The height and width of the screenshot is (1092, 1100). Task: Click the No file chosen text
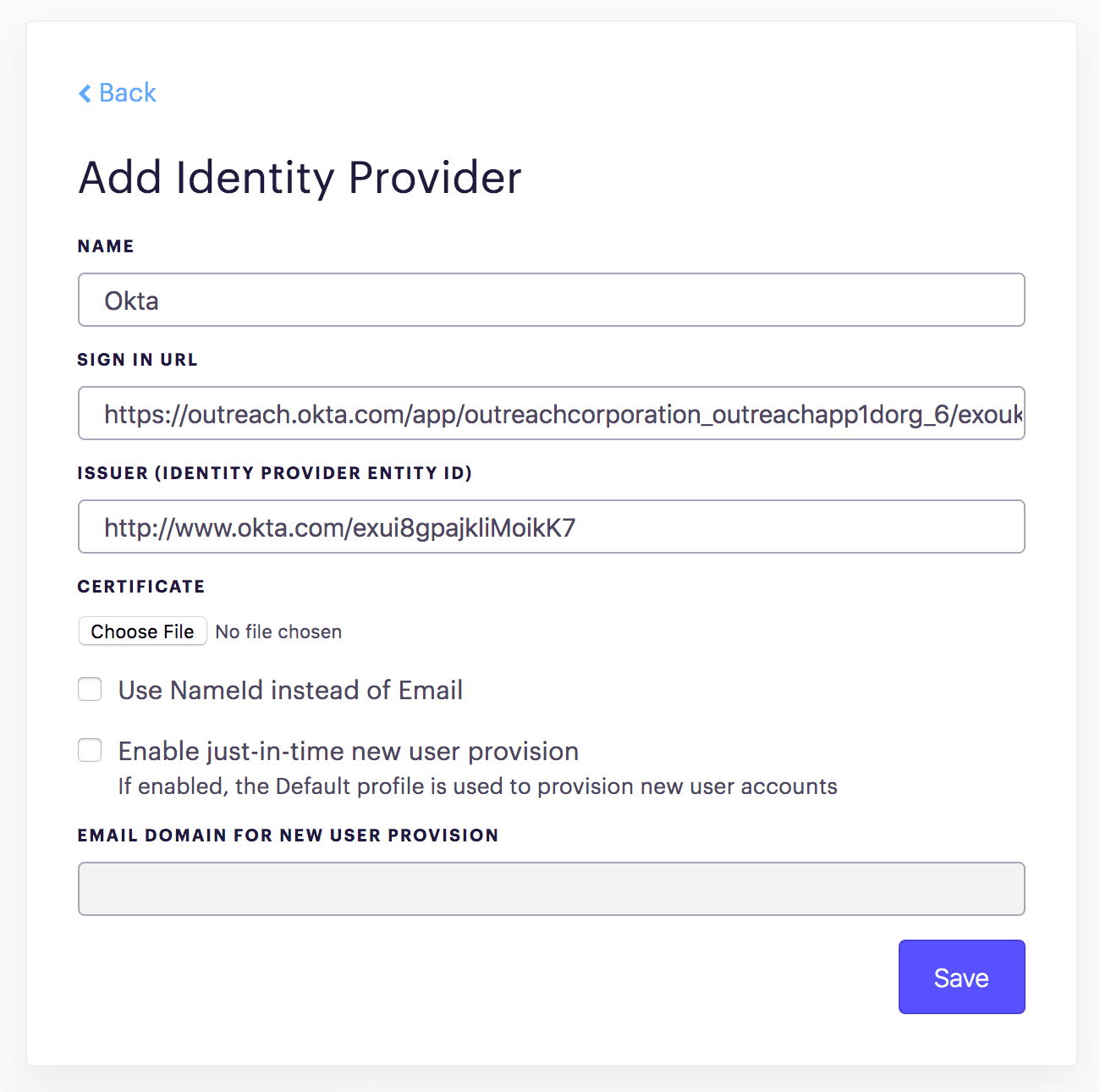click(278, 631)
